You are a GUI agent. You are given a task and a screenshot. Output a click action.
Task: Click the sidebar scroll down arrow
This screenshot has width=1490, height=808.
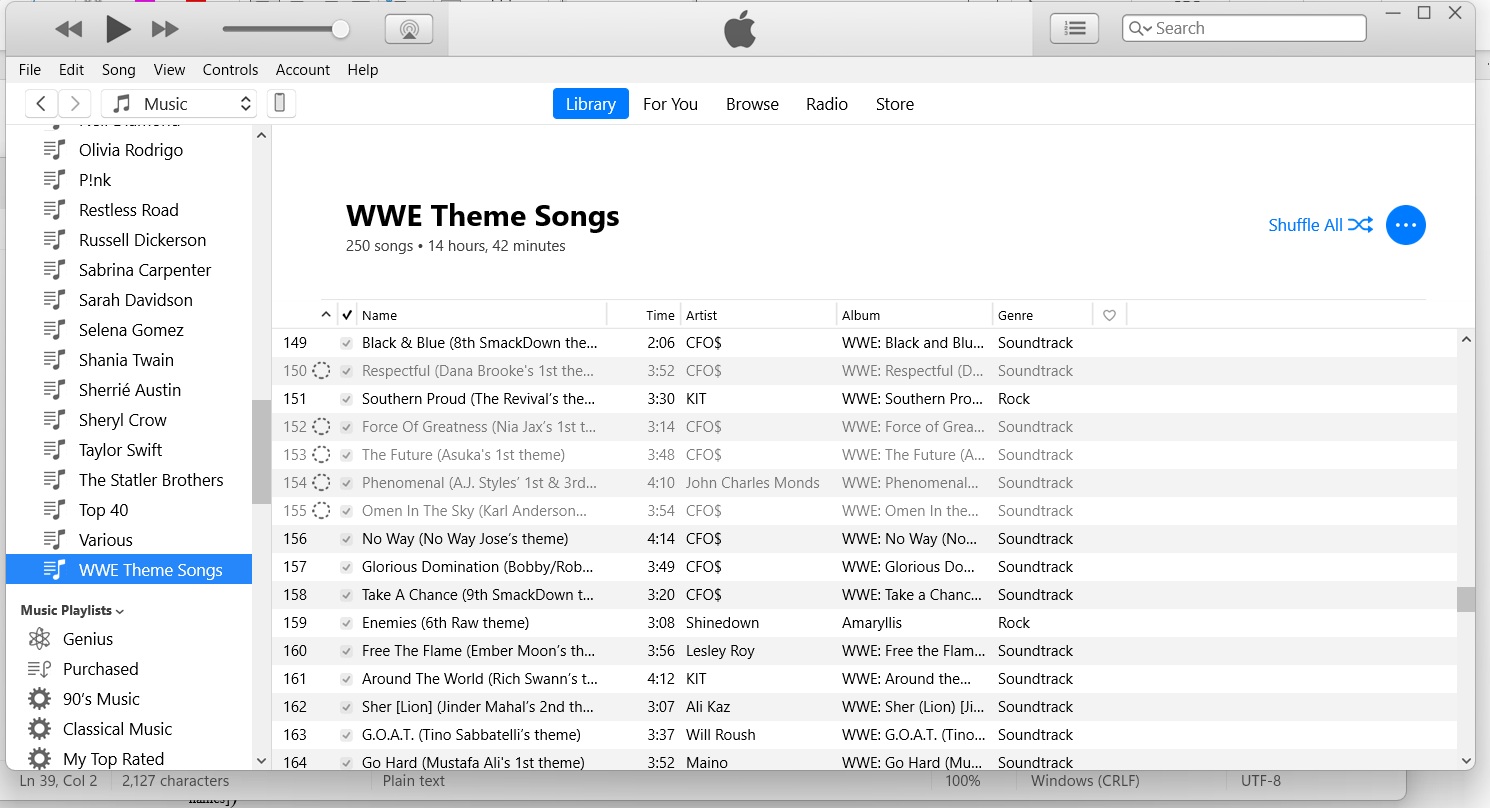pos(262,761)
